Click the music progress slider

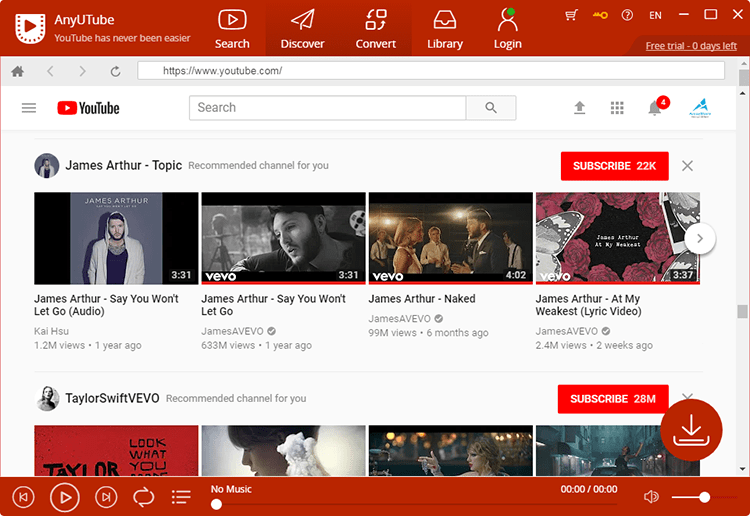click(415, 504)
